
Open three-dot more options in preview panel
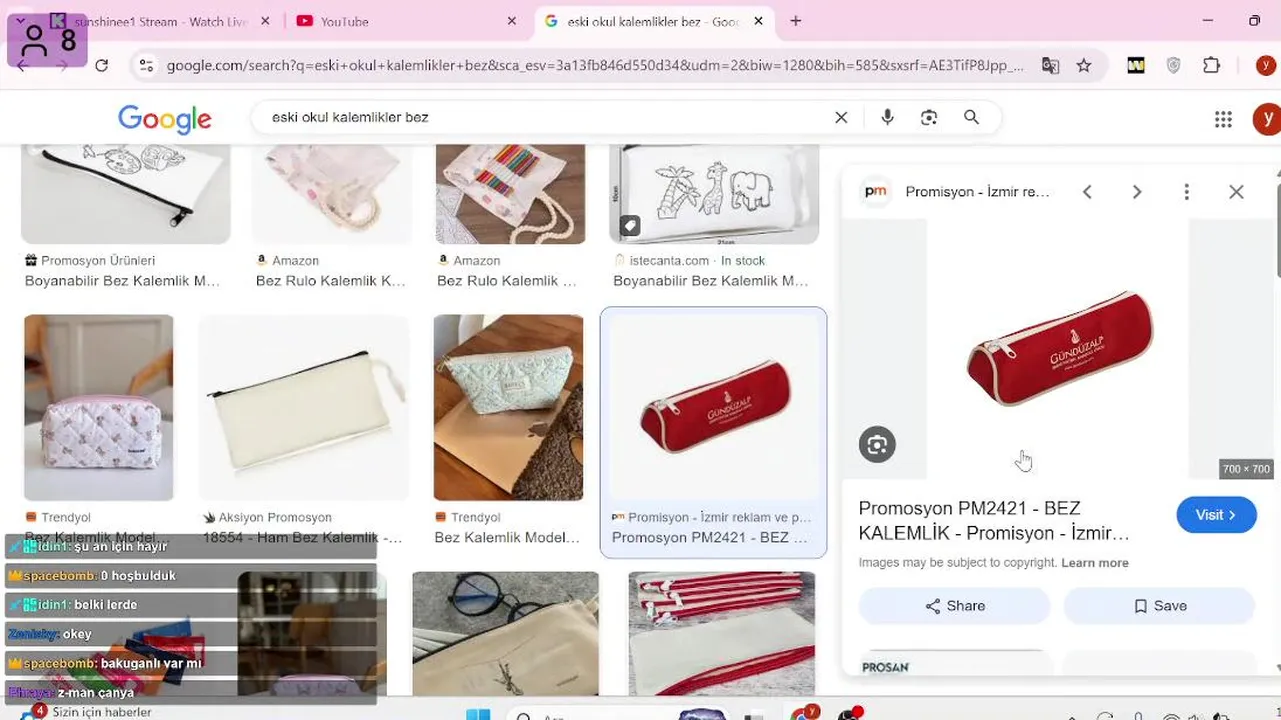coord(1186,192)
